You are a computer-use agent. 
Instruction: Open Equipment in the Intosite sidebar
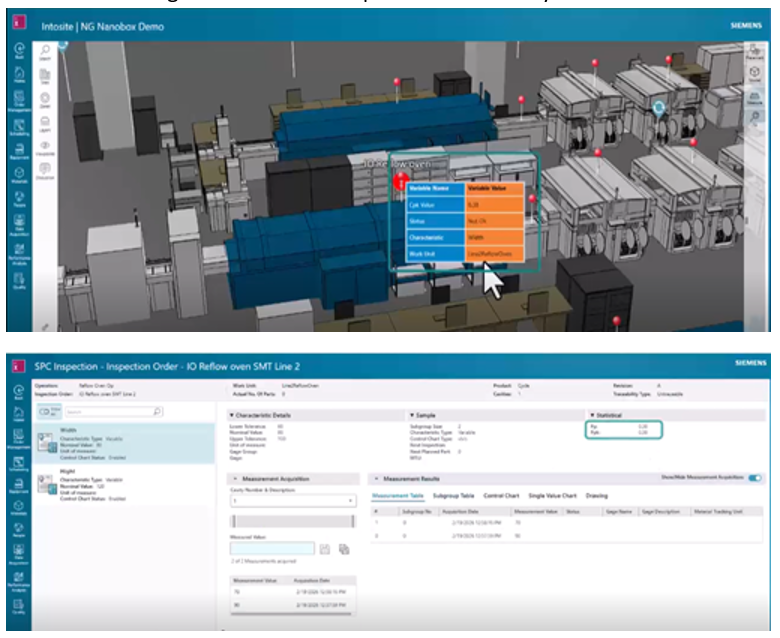pyautogui.click(x=19, y=151)
